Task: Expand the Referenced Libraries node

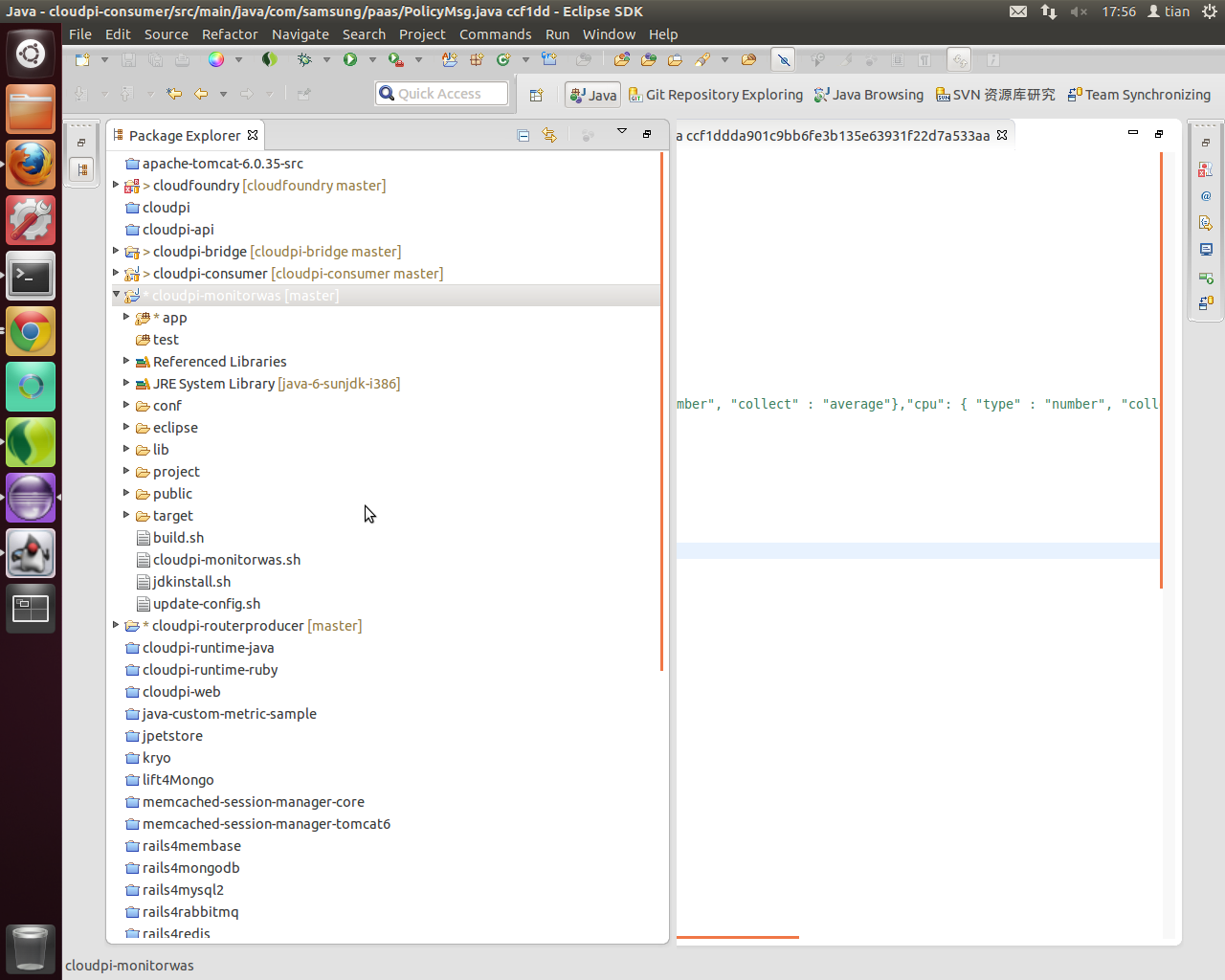Action: [x=126, y=361]
